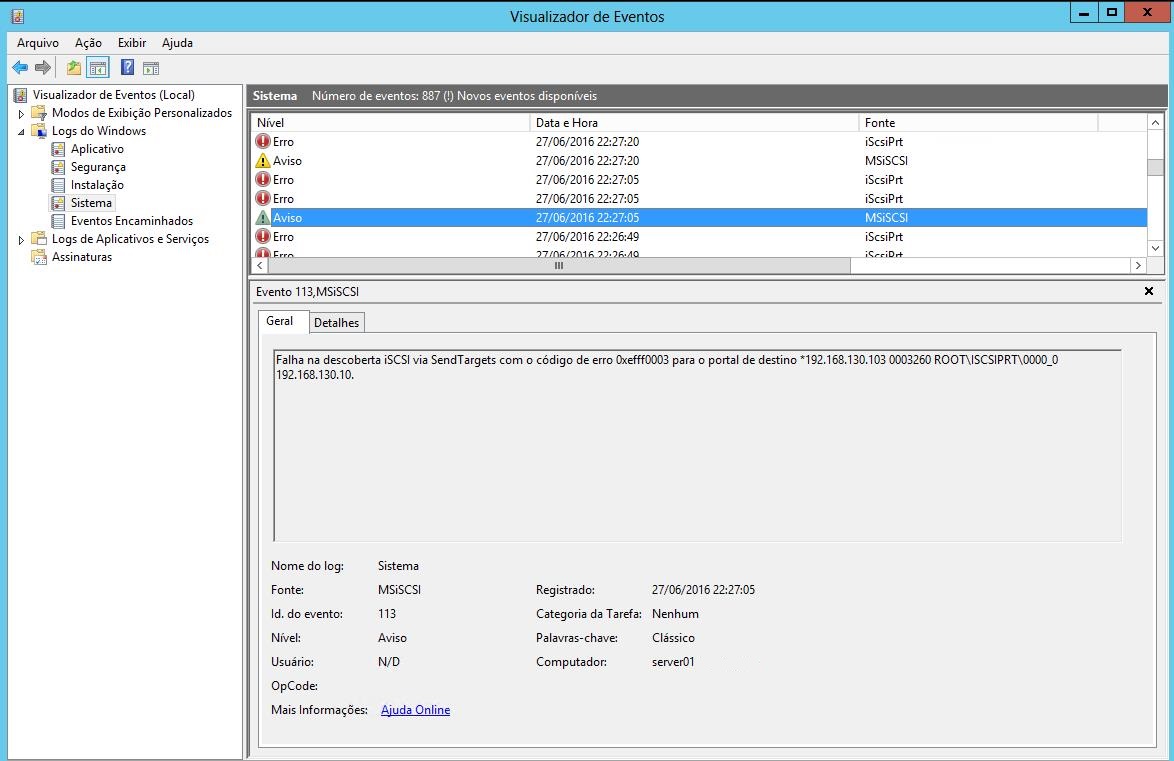Switch to the Detalhes tab
The width and height of the screenshot is (1174, 761).
[336, 323]
